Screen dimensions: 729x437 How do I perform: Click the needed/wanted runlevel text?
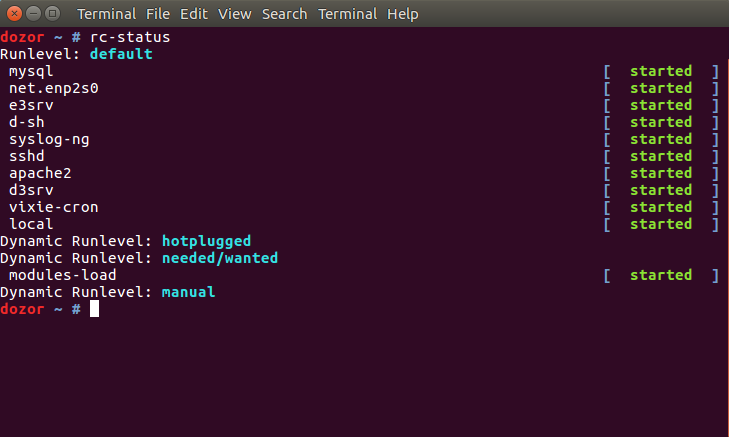(219, 258)
